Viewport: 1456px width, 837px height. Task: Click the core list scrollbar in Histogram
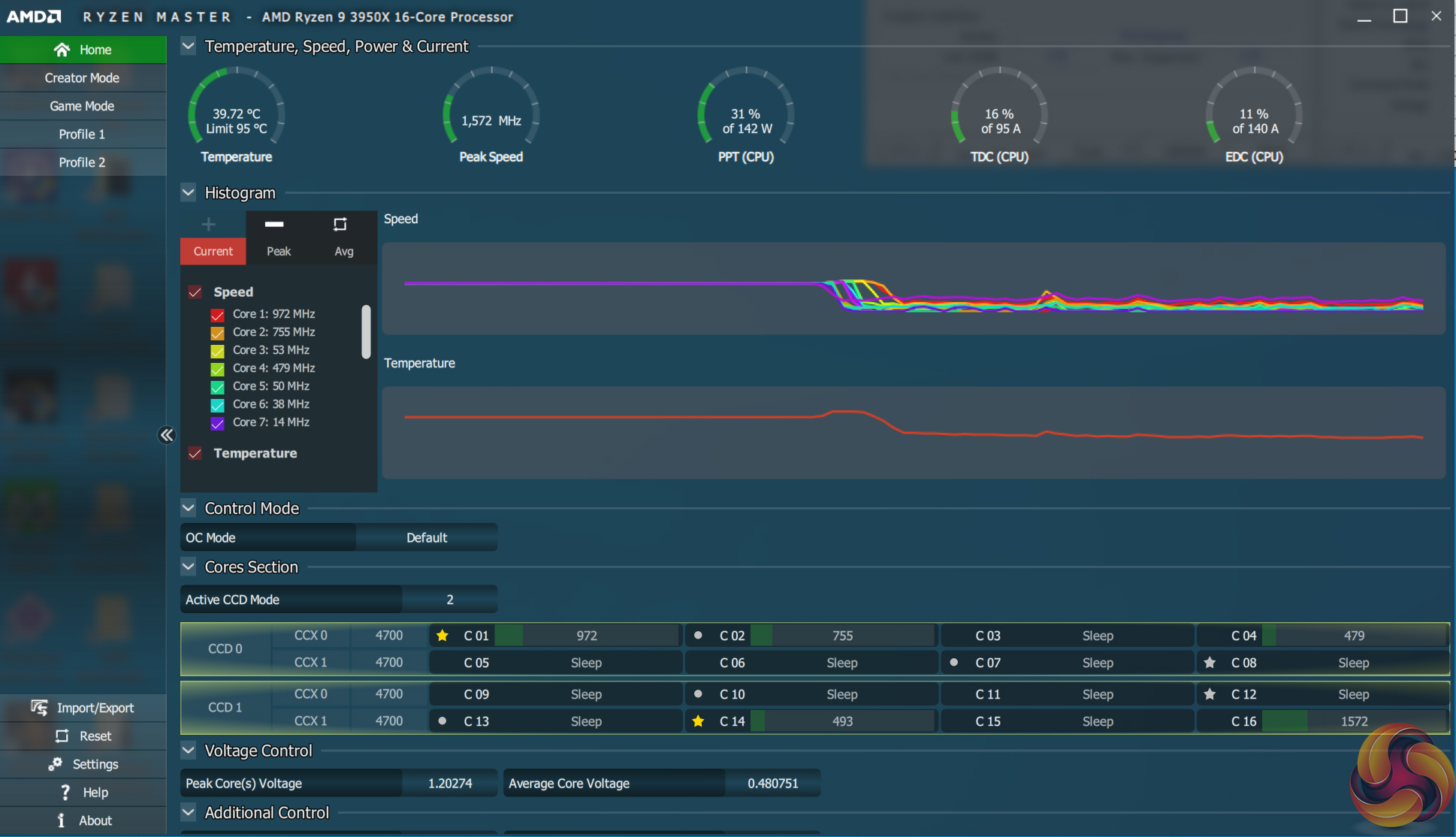pyautogui.click(x=366, y=331)
